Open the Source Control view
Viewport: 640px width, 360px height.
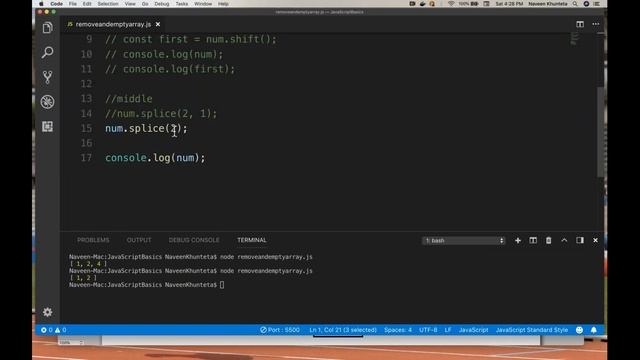47,77
